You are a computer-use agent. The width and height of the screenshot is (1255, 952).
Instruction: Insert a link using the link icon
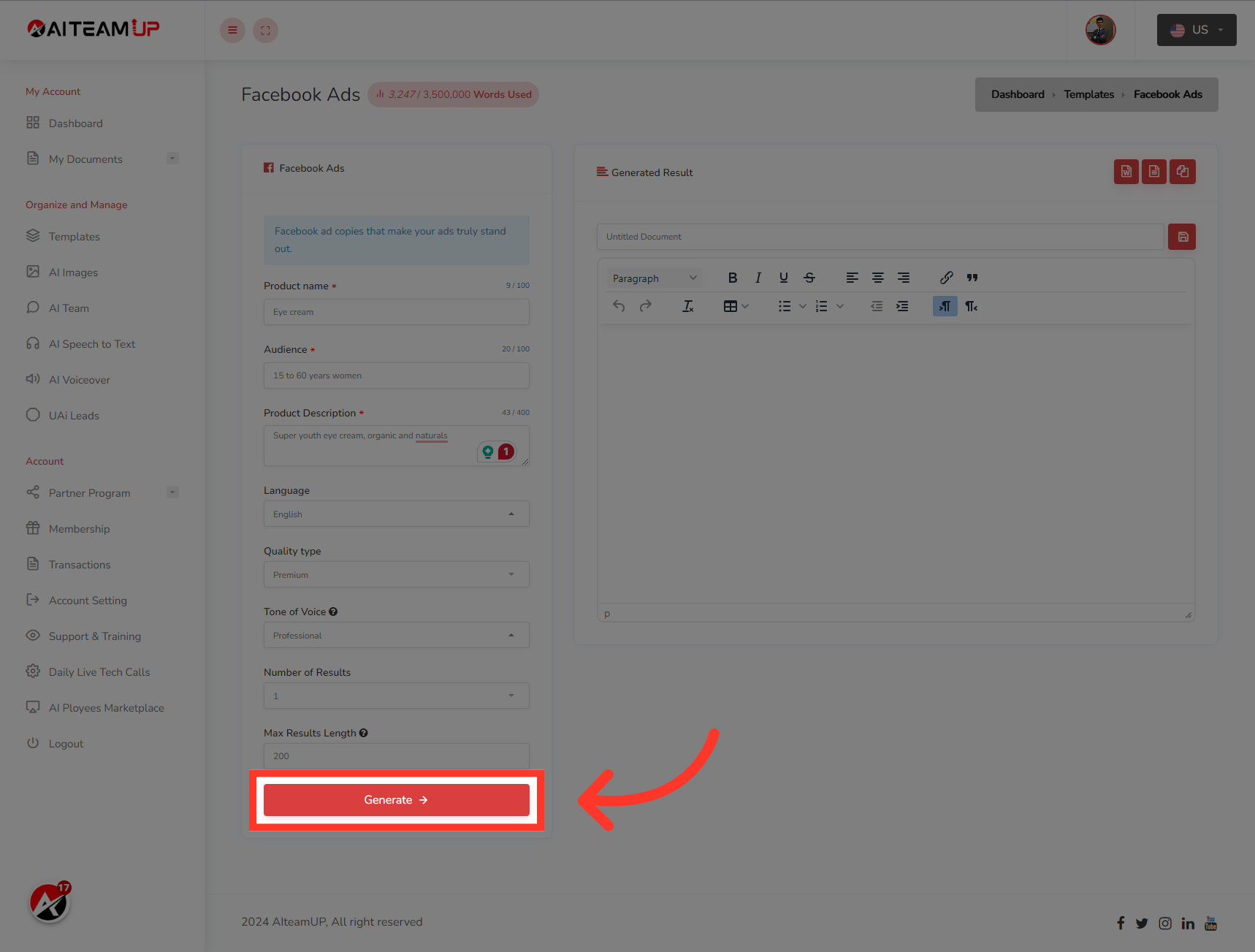pyautogui.click(x=947, y=278)
